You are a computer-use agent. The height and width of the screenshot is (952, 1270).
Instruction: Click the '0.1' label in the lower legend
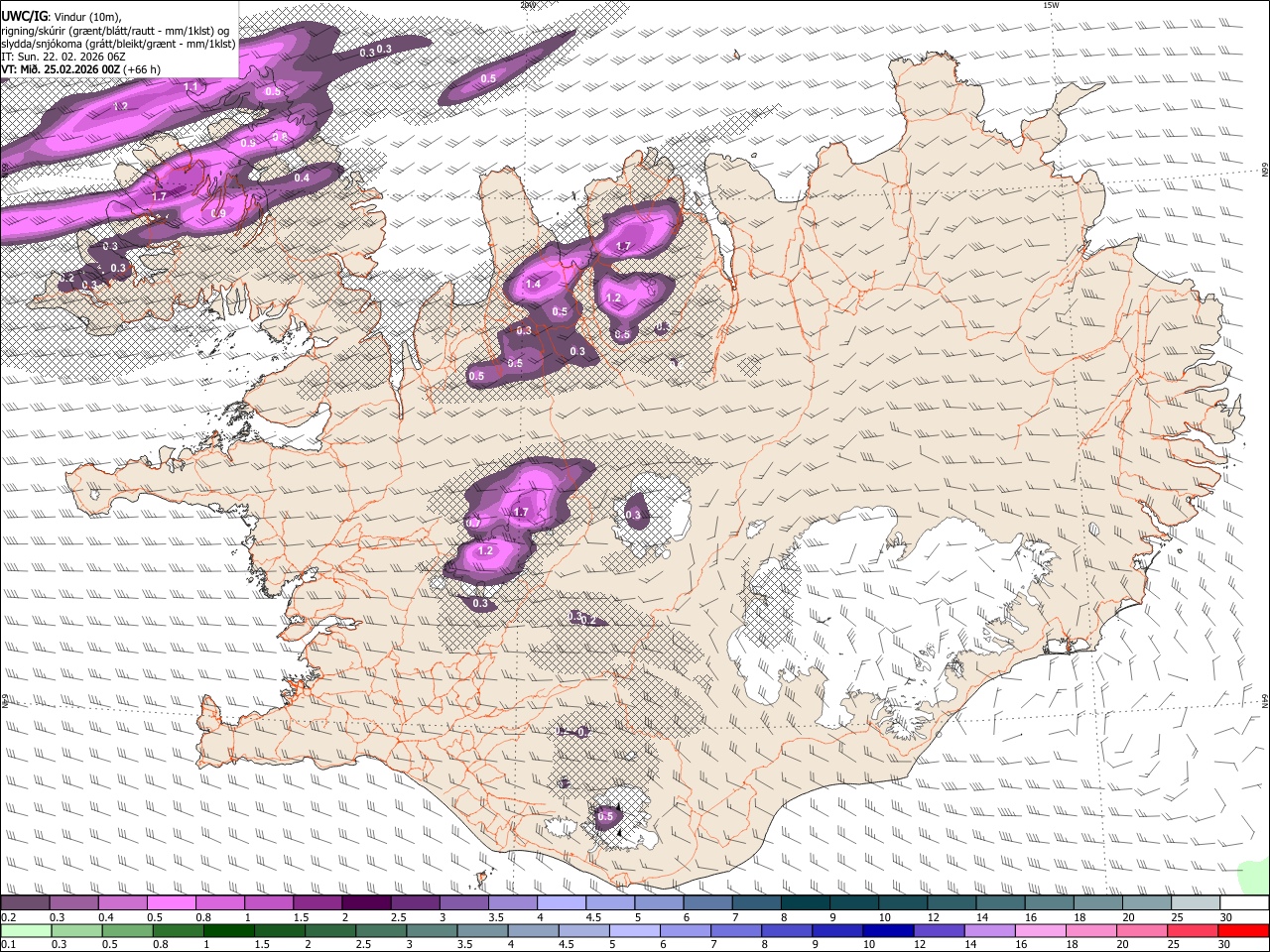(7, 945)
